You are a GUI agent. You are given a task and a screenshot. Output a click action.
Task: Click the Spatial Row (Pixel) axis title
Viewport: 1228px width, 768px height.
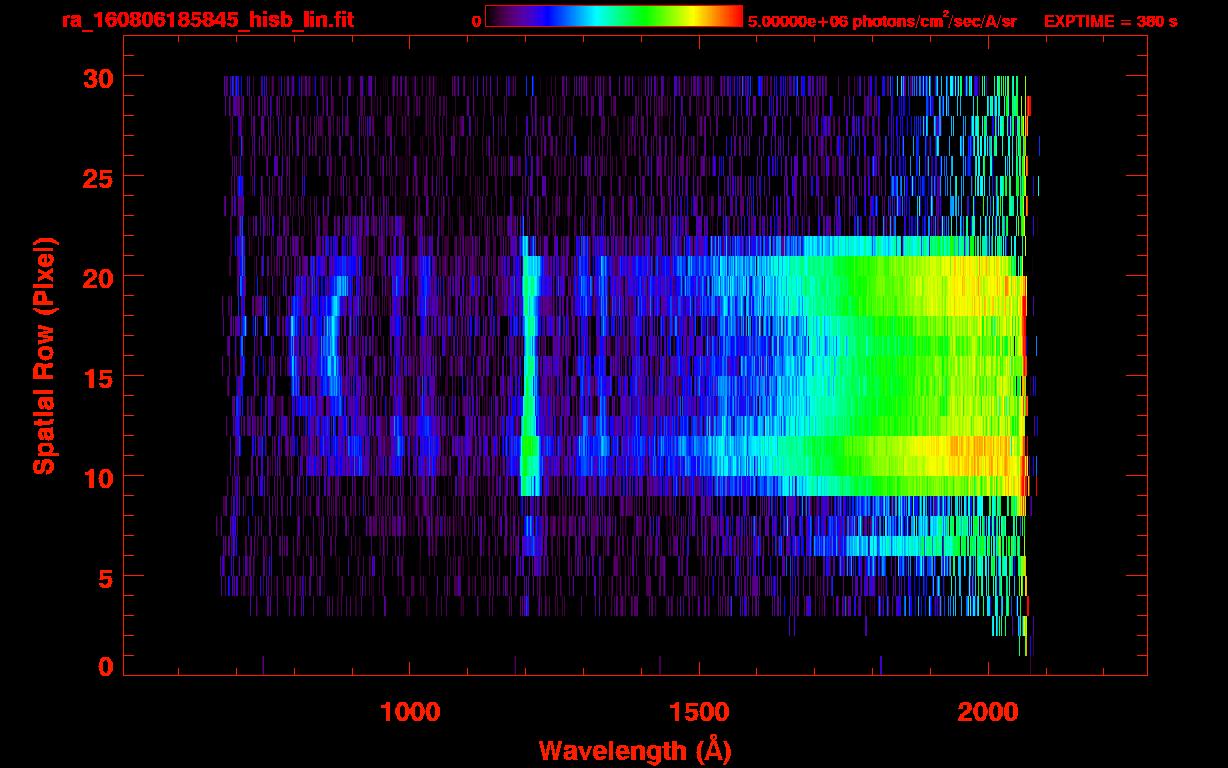click(x=44, y=355)
